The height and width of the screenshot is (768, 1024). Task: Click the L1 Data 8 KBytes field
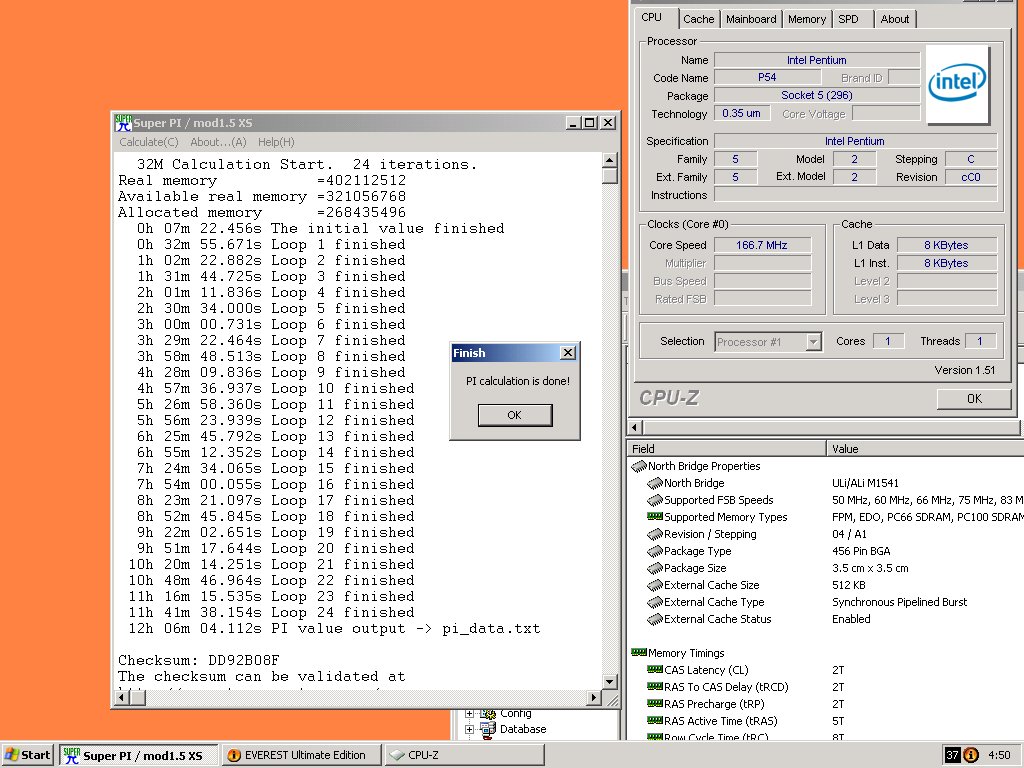click(x=946, y=246)
